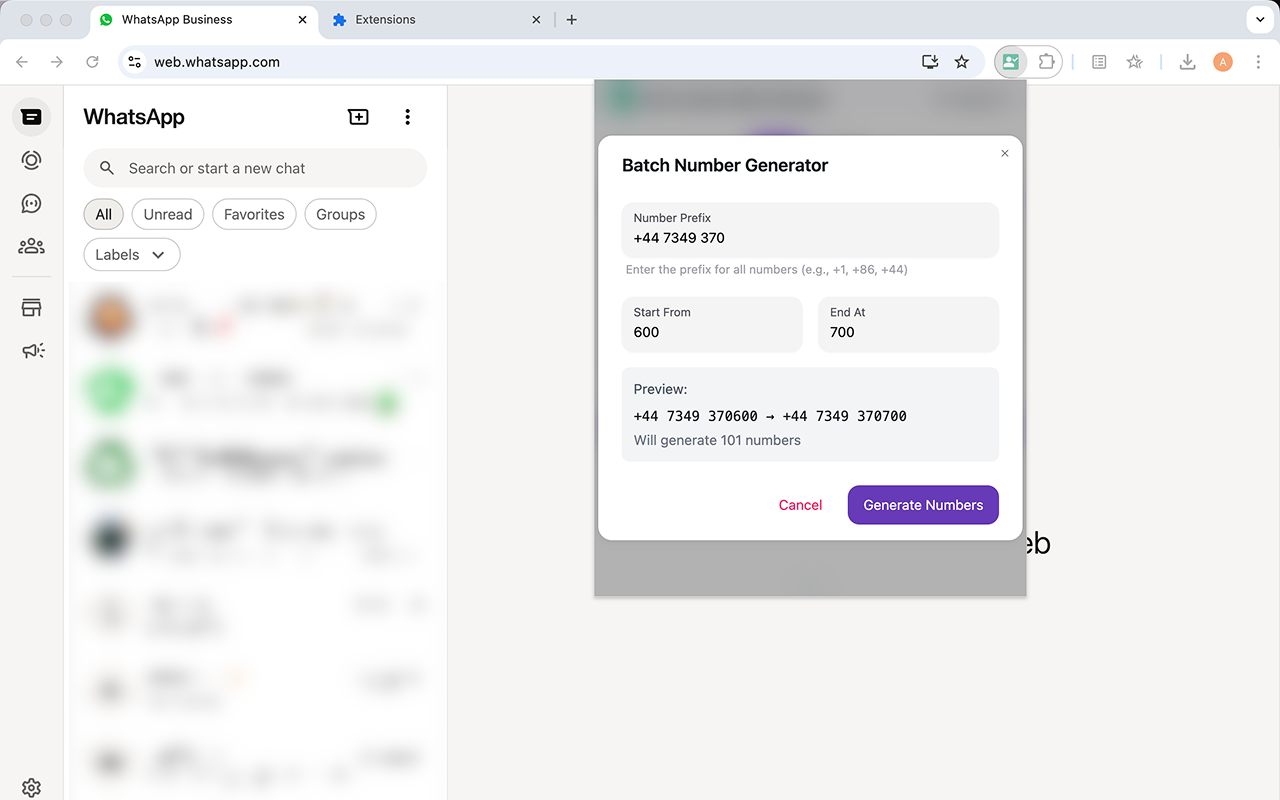Image resolution: width=1280 pixels, height=800 pixels.
Task: Open the tab search chevron
Action: pos(1258,19)
